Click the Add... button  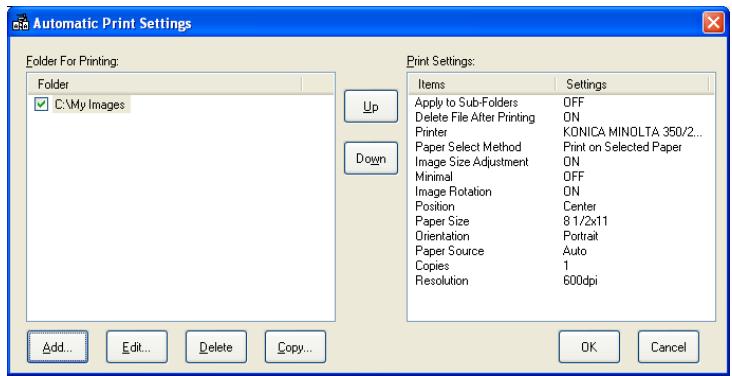click(57, 347)
